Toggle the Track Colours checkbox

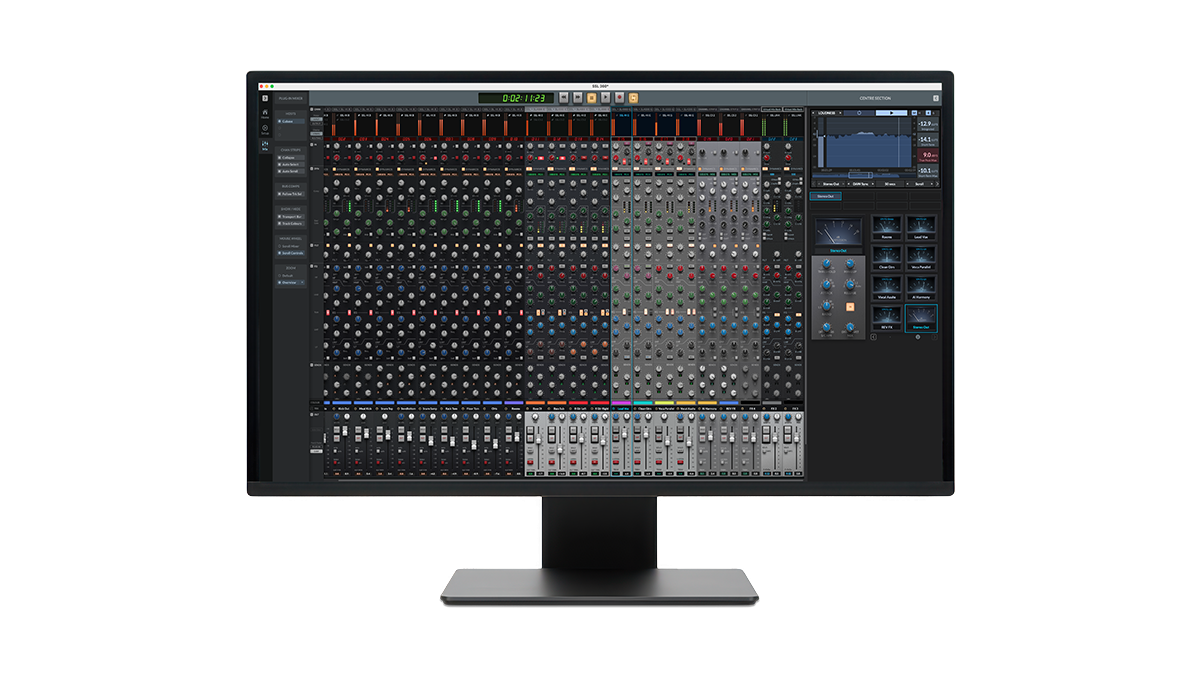(x=290, y=223)
